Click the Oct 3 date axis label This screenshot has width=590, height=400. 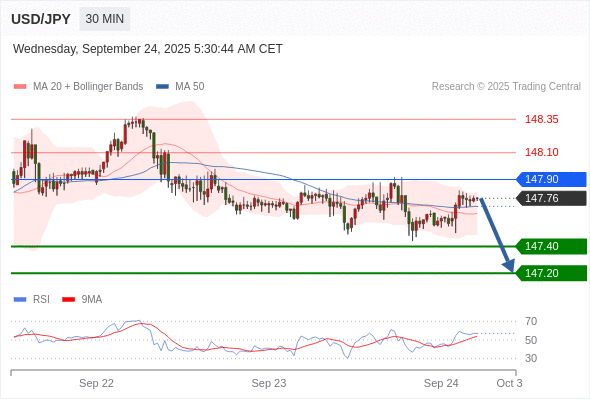pyautogui.click(x=509, y=383)
